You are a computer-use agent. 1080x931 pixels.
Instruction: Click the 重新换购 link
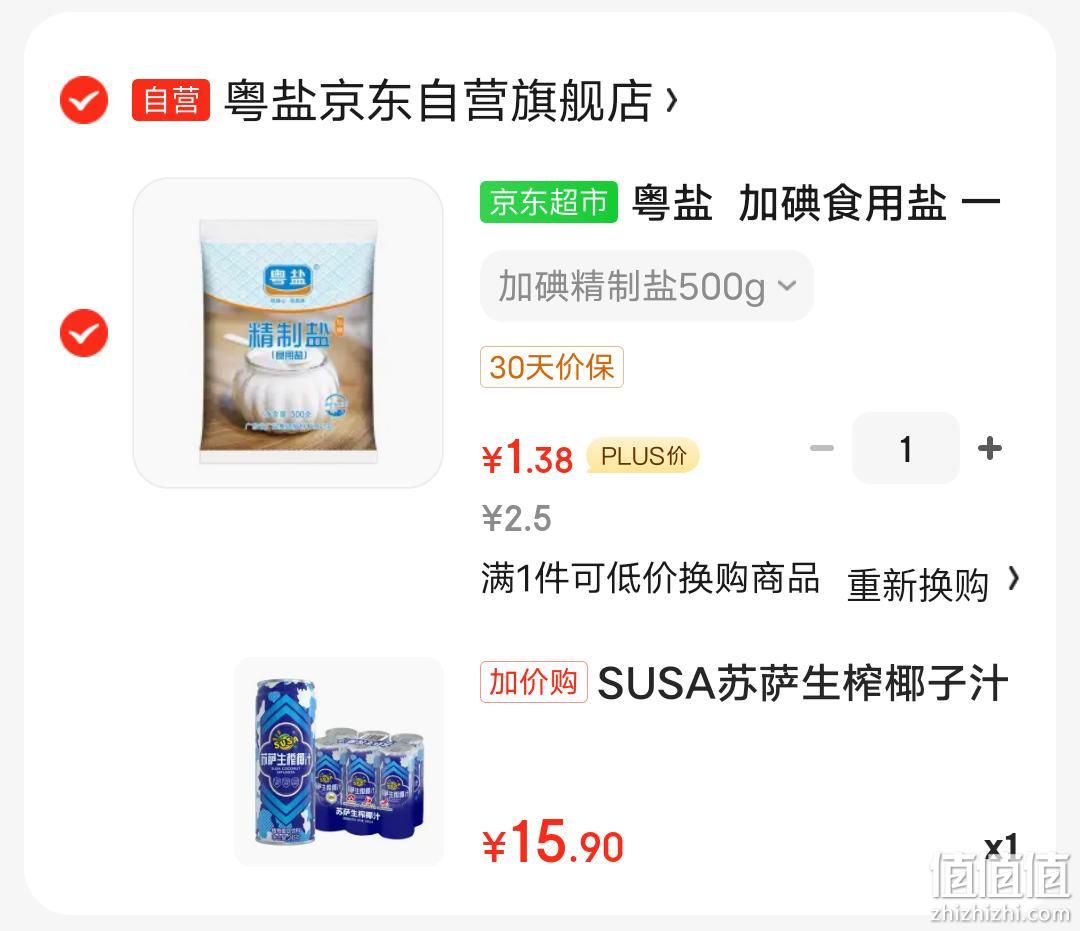[917, 585]
